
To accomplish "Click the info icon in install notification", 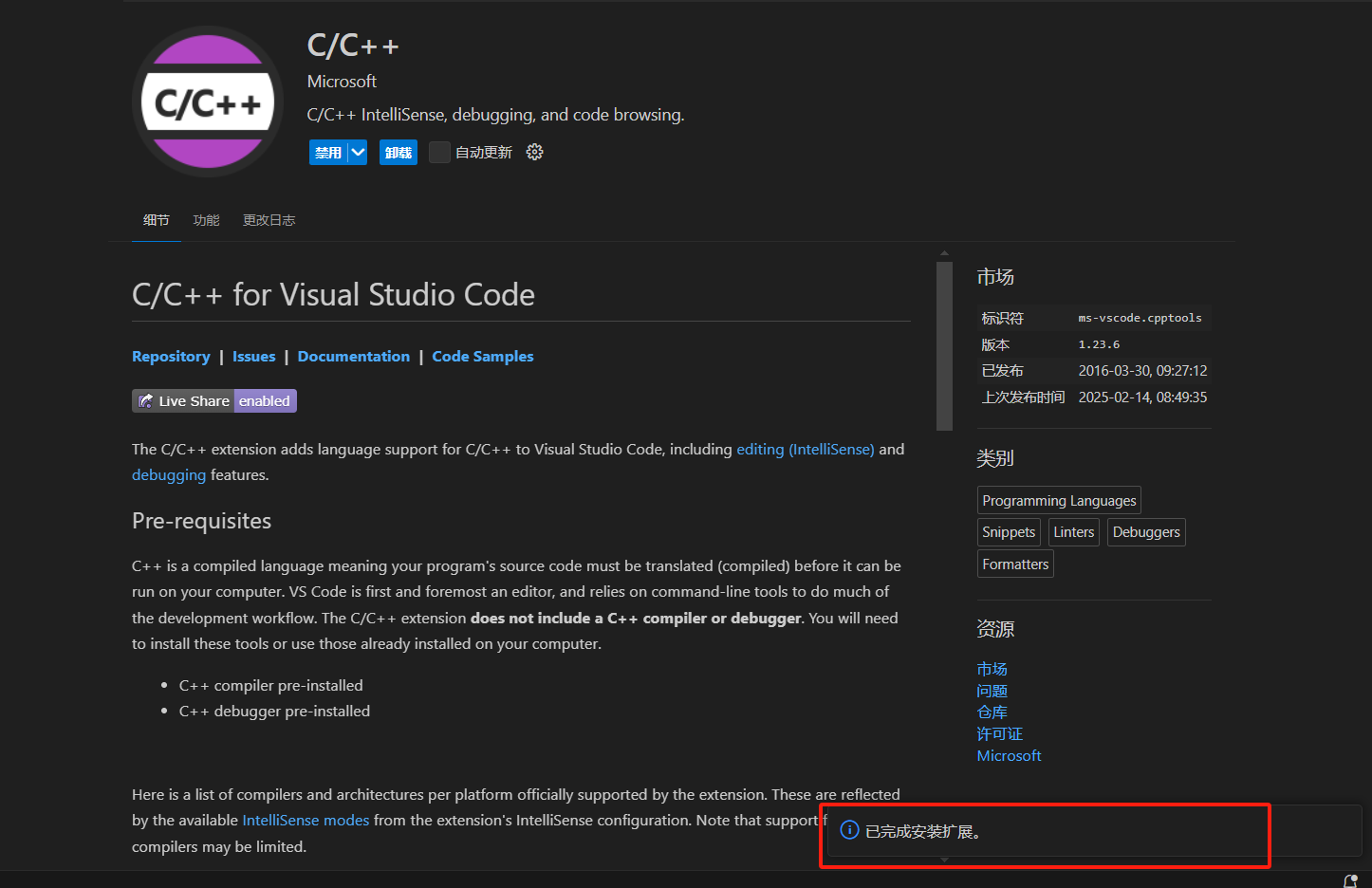I will click(x=850, y=830).
